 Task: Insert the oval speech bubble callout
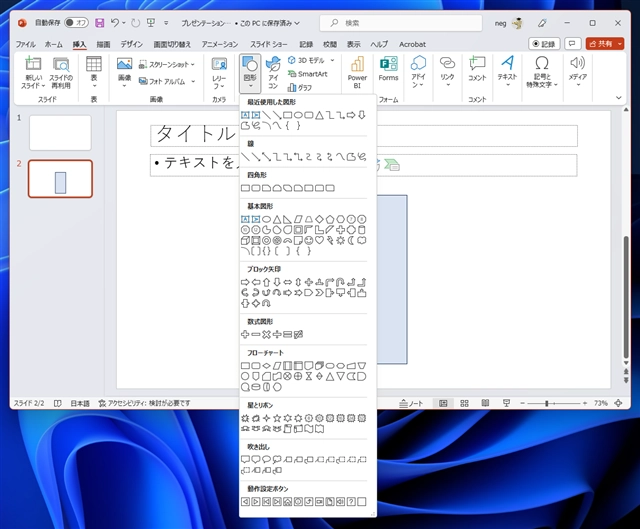pyautogui.click(x=267, y=460)
